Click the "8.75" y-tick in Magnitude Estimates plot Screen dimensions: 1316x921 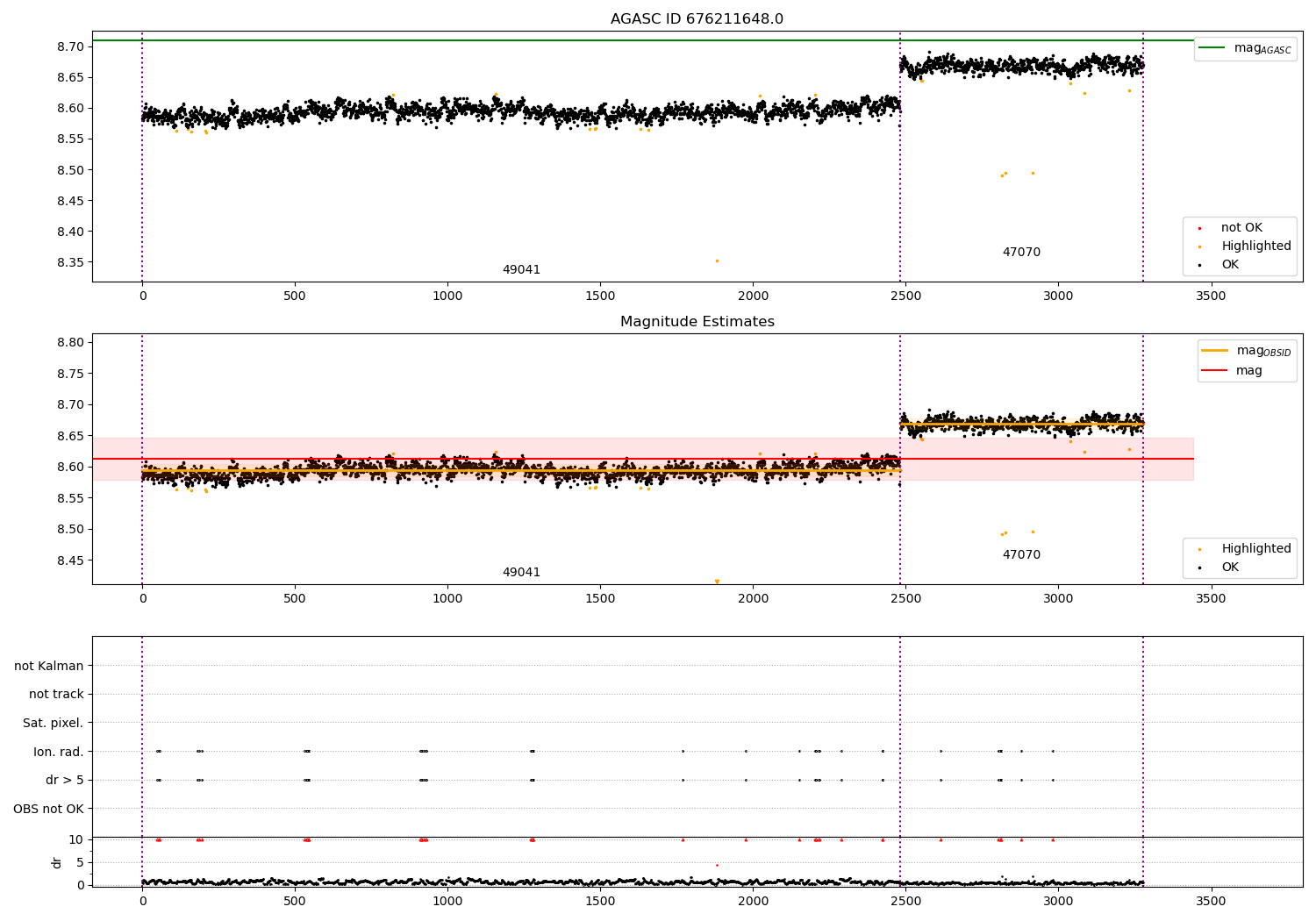pyautogui.click(x=70, y=374)
